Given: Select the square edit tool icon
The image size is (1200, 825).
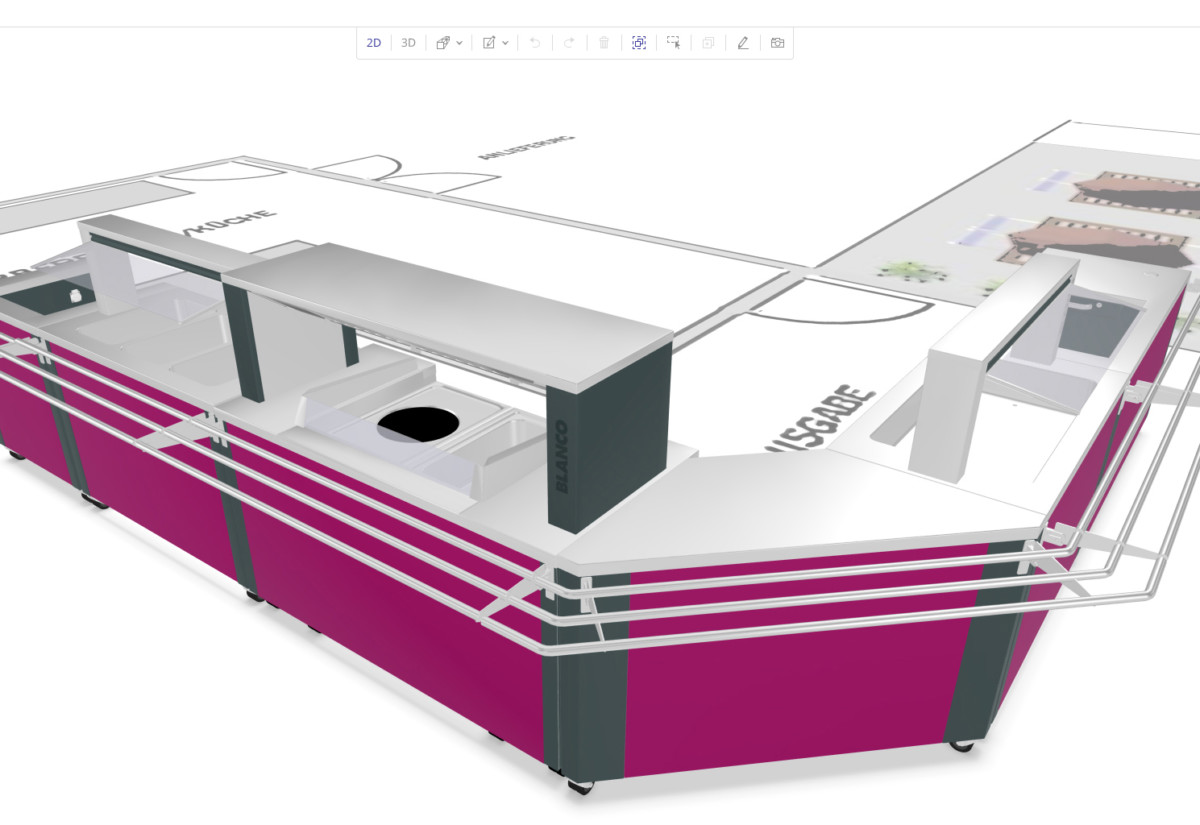Looking at the screenshot, I should (x=487, y=43).
